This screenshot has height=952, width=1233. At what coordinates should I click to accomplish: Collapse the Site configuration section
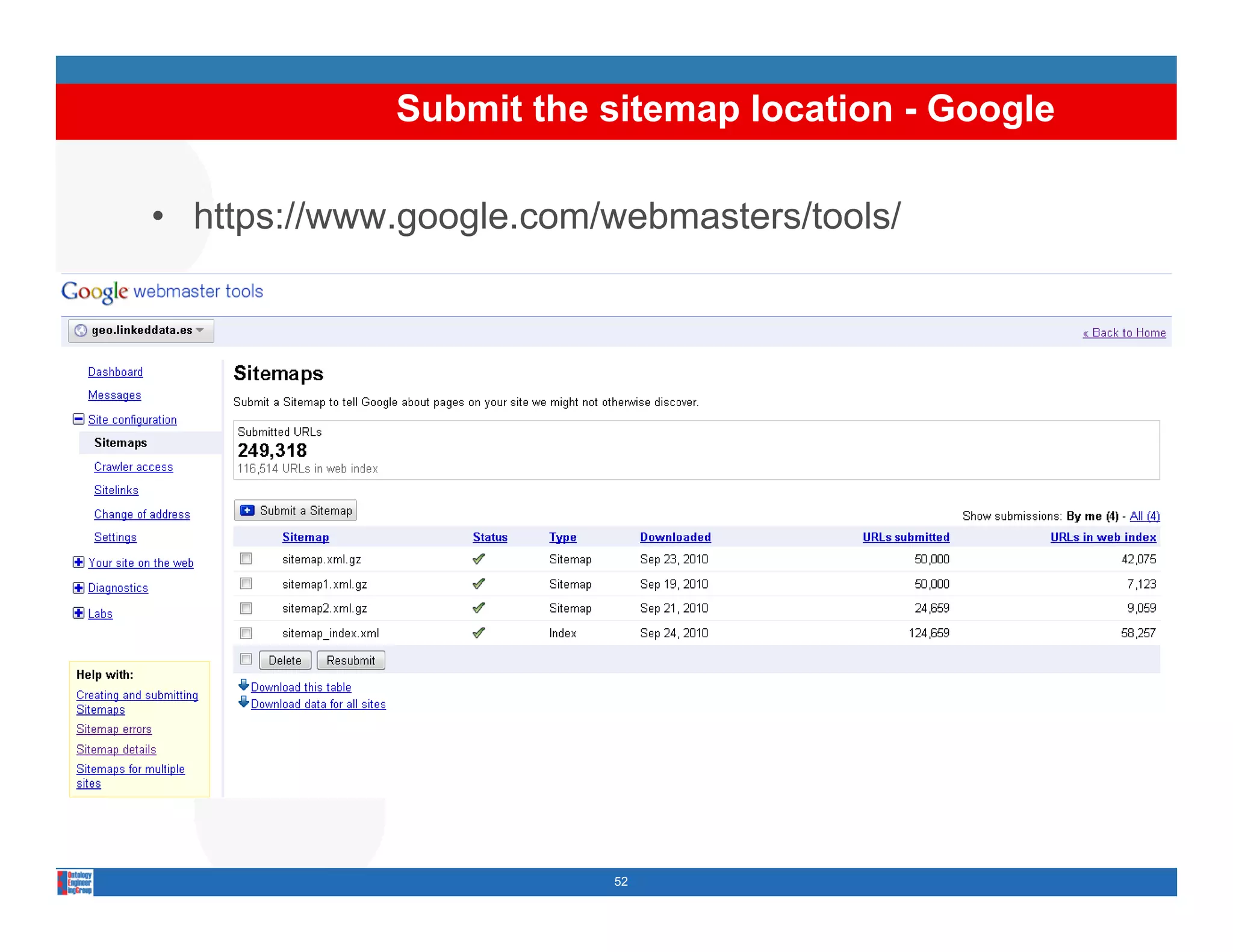(x=78, y=419)
